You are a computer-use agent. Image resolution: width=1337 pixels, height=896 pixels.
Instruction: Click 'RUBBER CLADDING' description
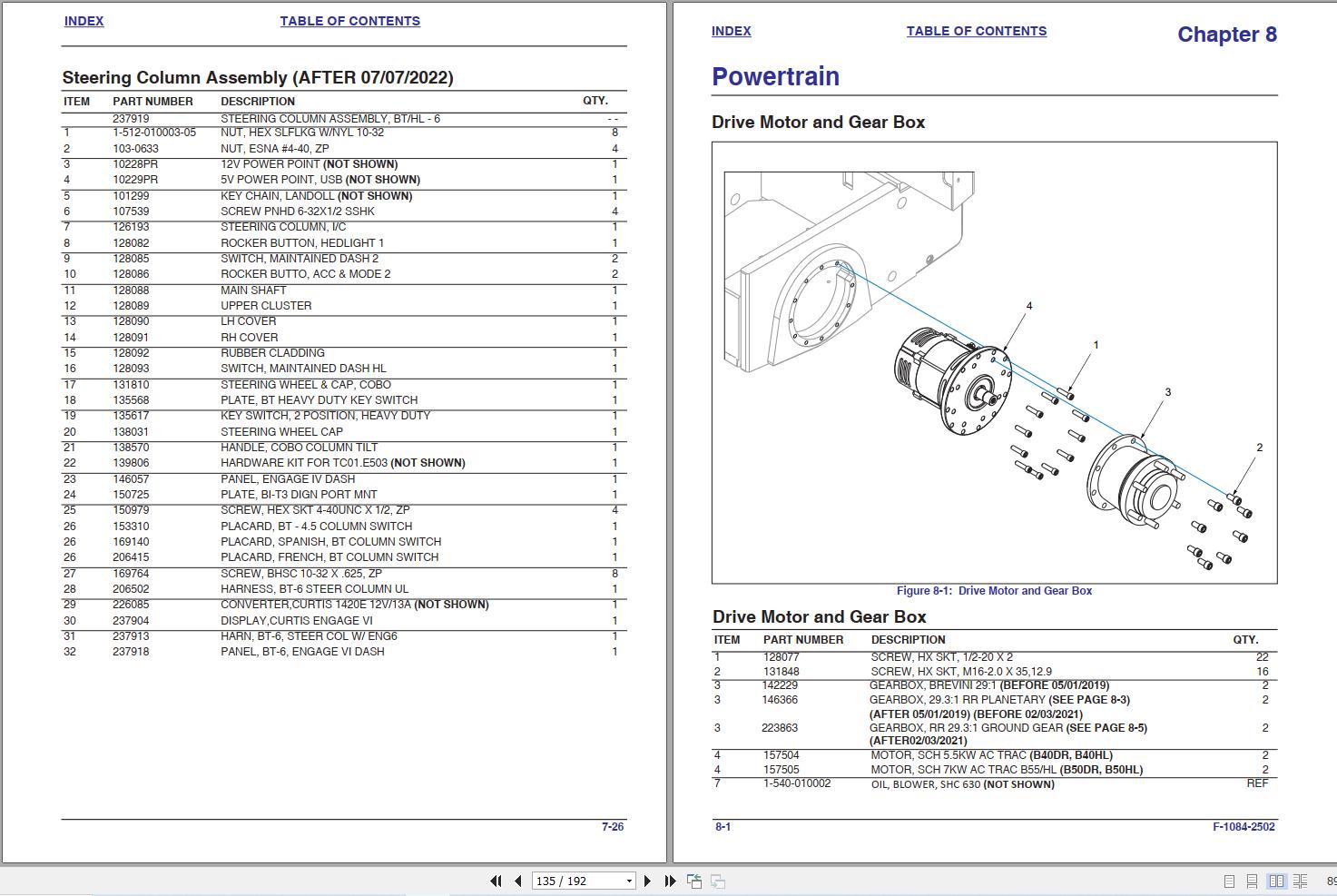coord(272,353)
